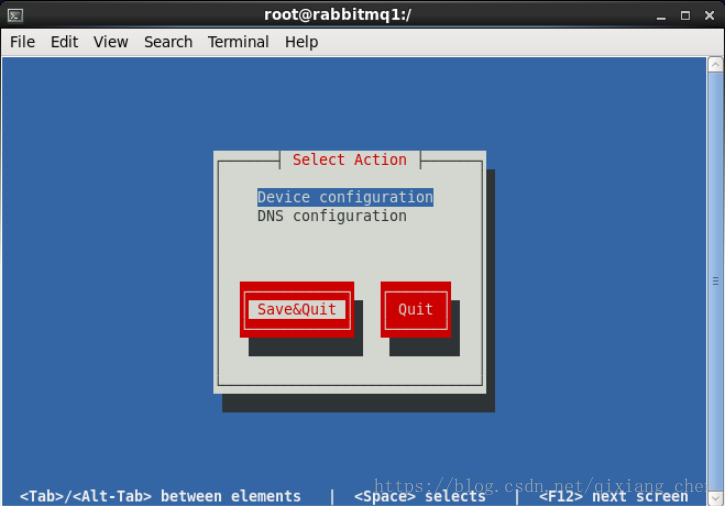The image size is (725, 506).
Task: Click the Quit button
Action: pos(416,309)
